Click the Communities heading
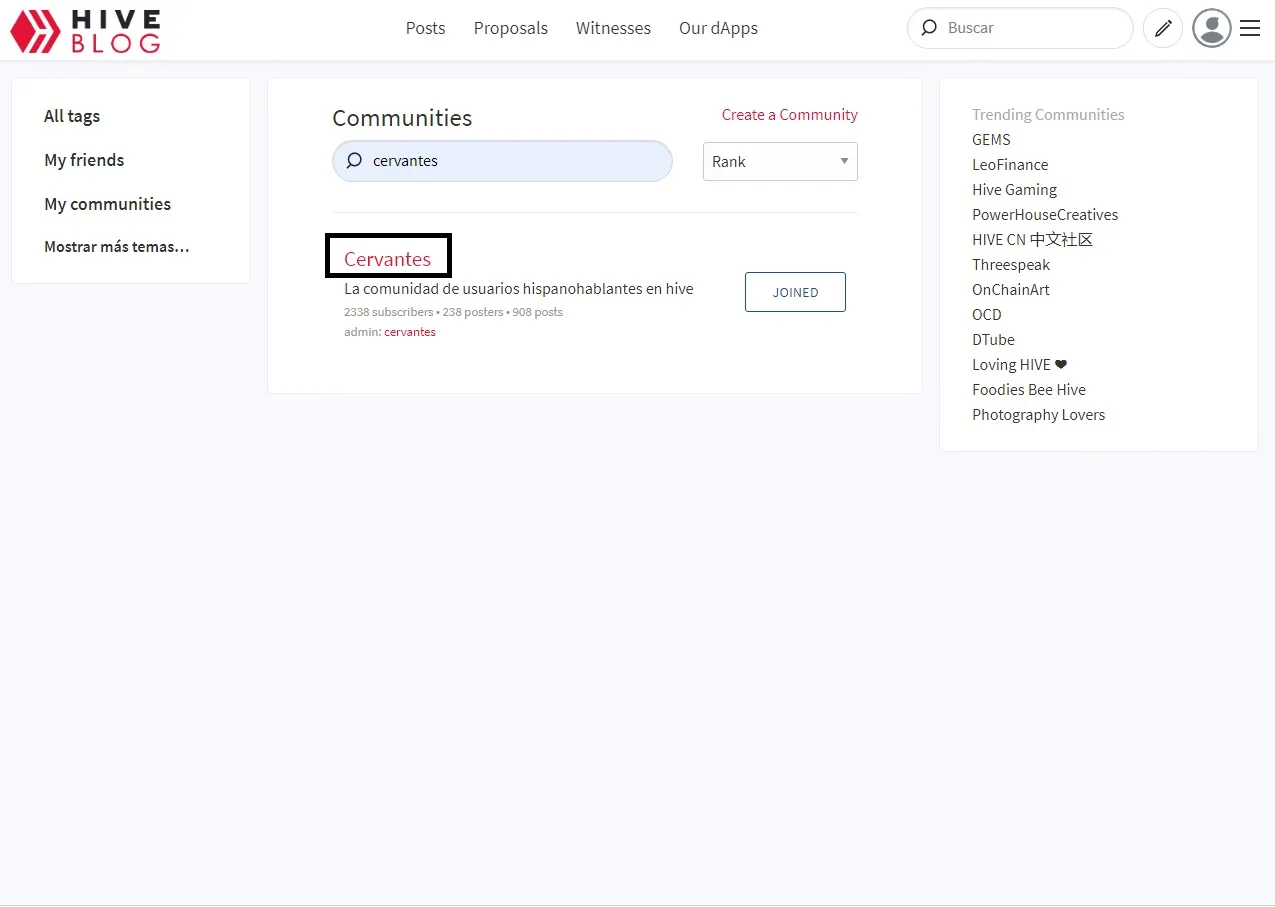Screen dimensions: 1275x907 402,118
